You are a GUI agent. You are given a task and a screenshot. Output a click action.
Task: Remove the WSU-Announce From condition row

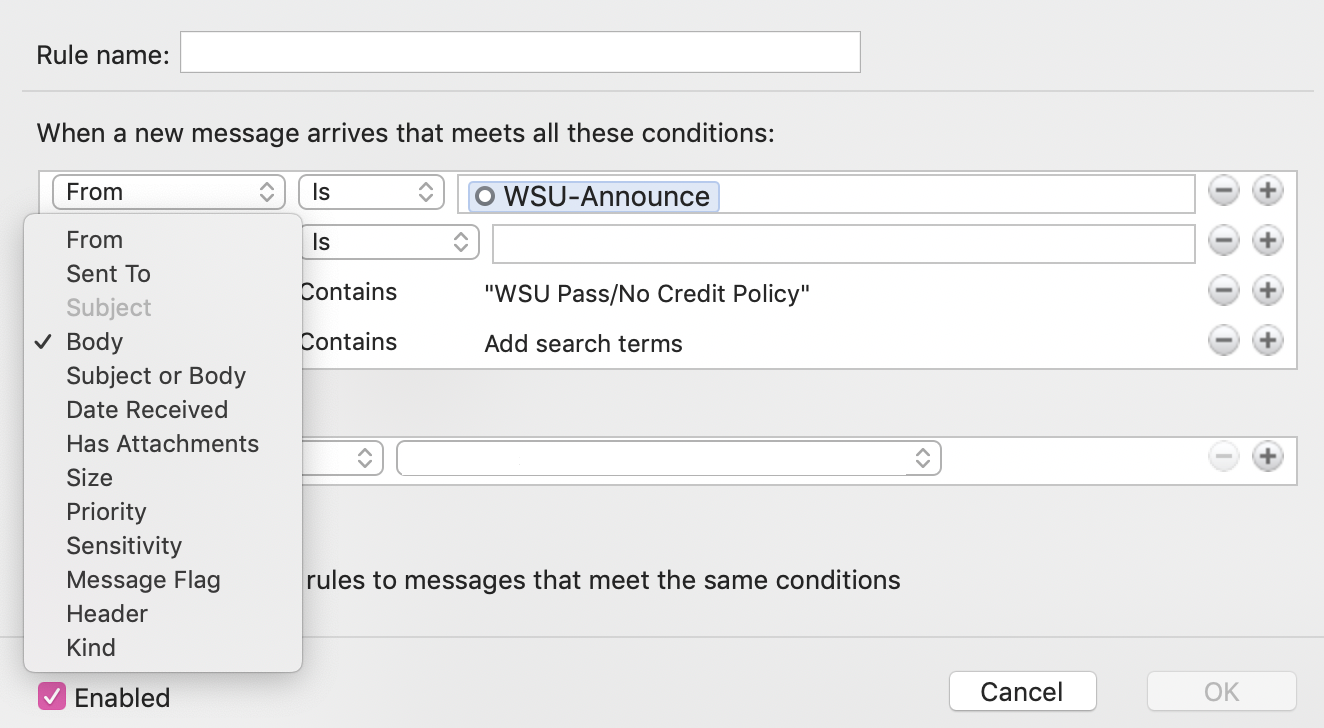[1224, 191]
